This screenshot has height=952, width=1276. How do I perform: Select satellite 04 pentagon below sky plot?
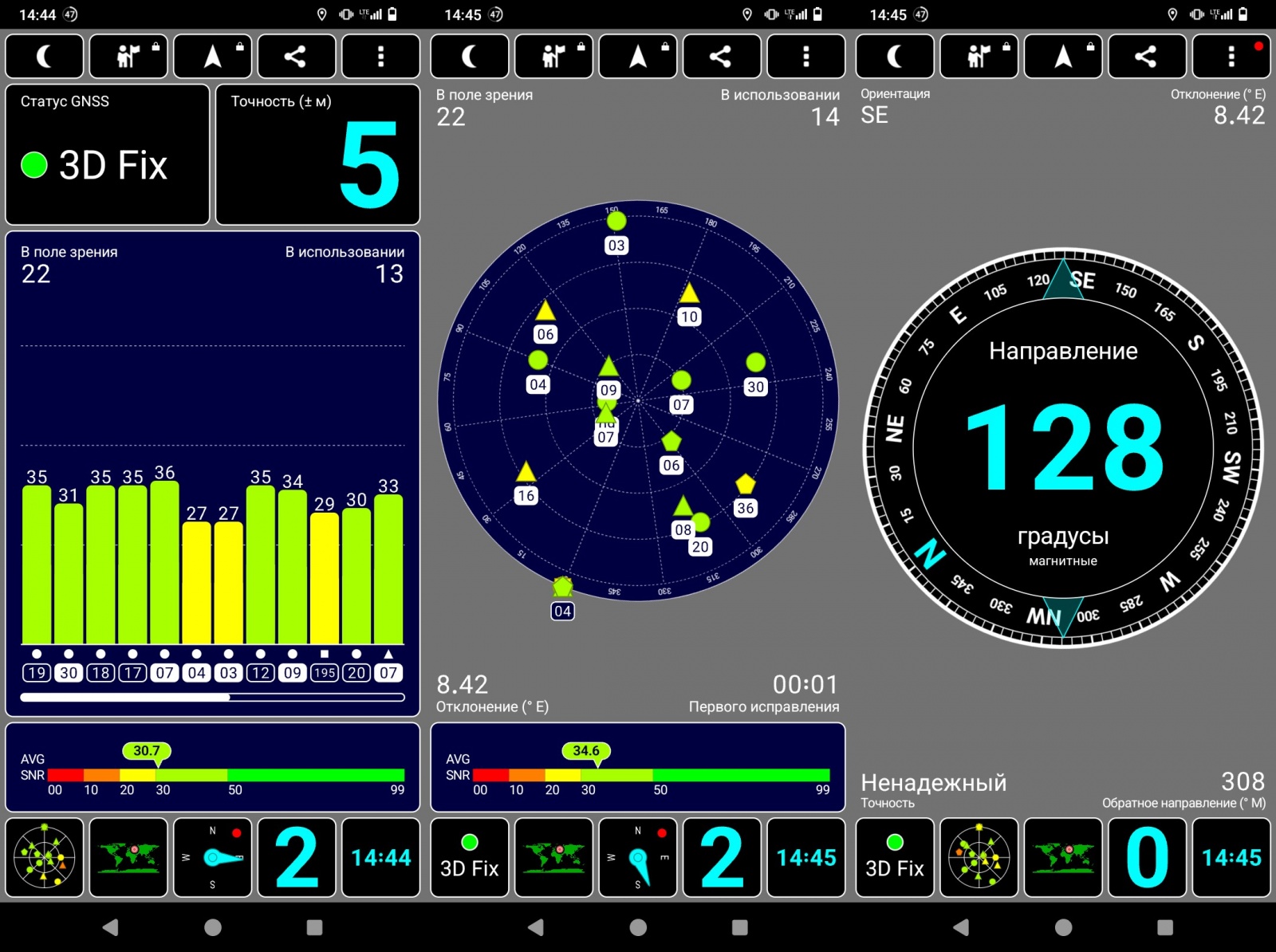562,599
